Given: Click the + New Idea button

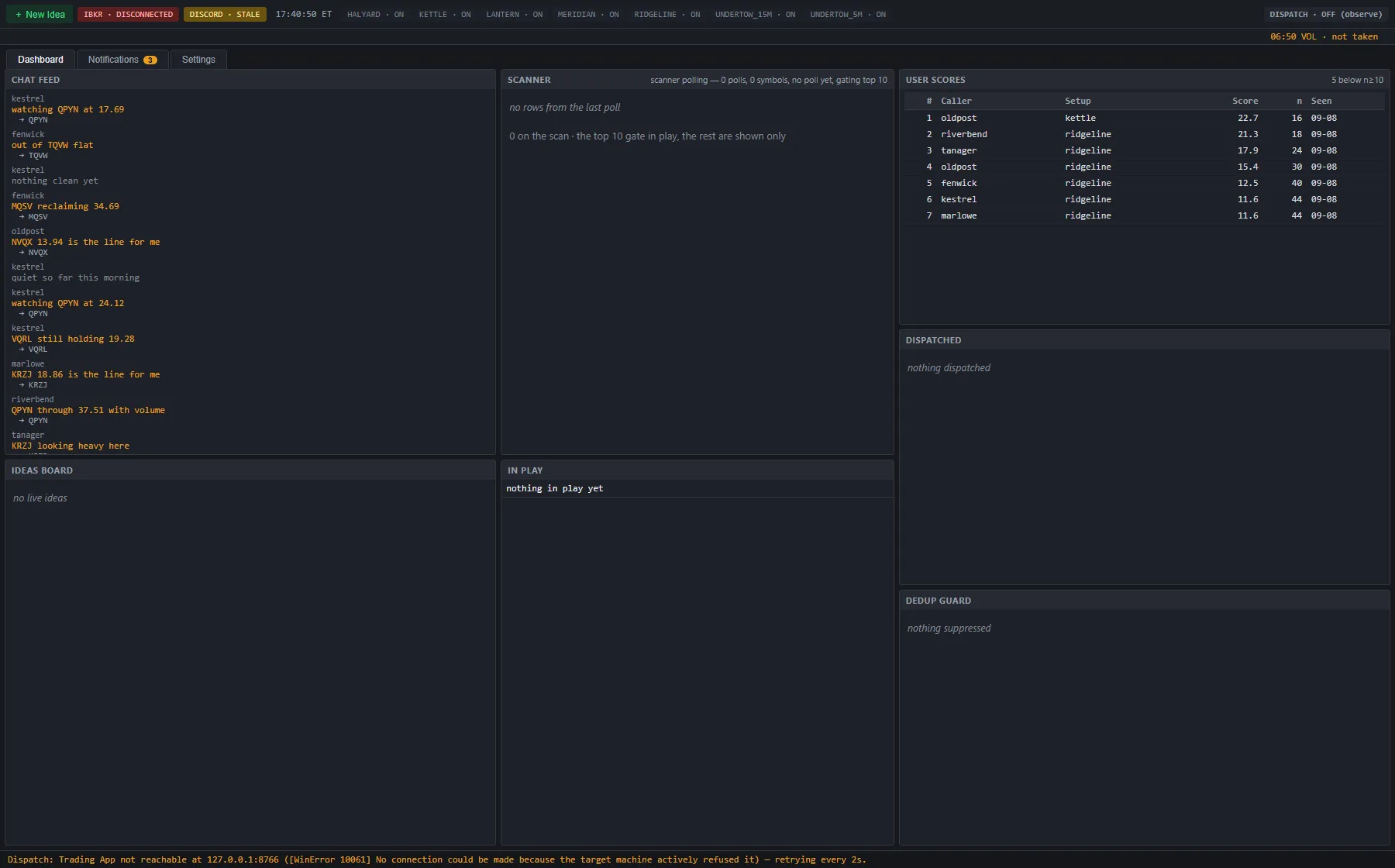Looking at the screenshot, I should (x=40, y=14).
